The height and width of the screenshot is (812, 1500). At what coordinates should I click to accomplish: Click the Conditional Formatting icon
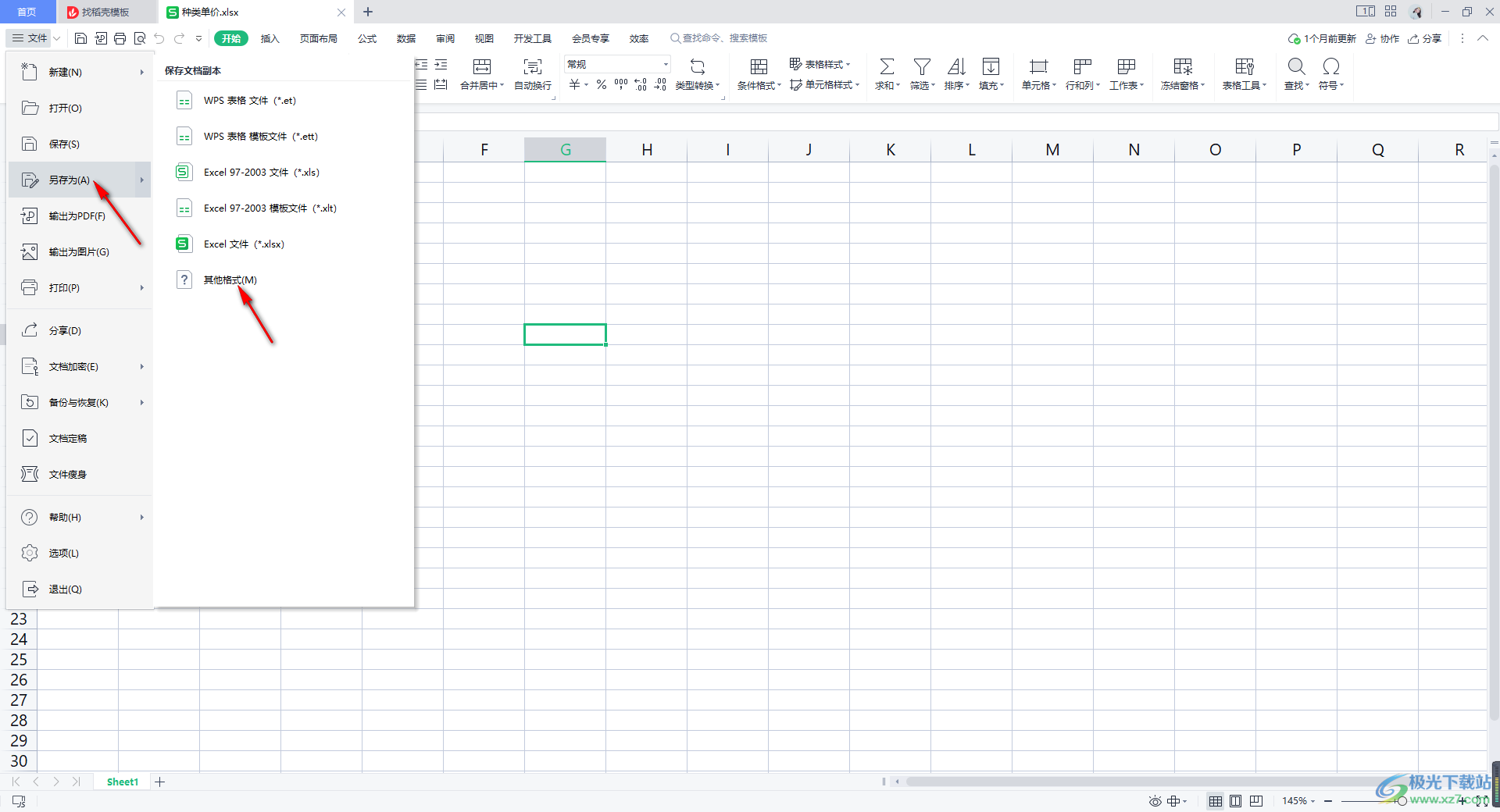759,66
